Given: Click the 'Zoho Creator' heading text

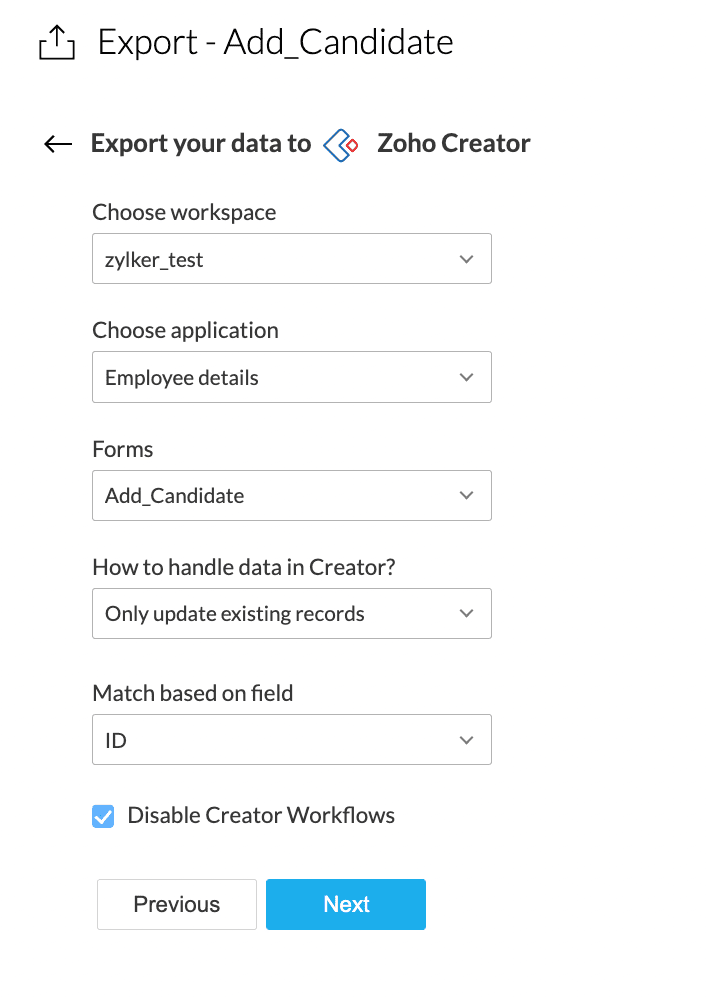Looking at the screenshot, I should (x=454, y=144).
